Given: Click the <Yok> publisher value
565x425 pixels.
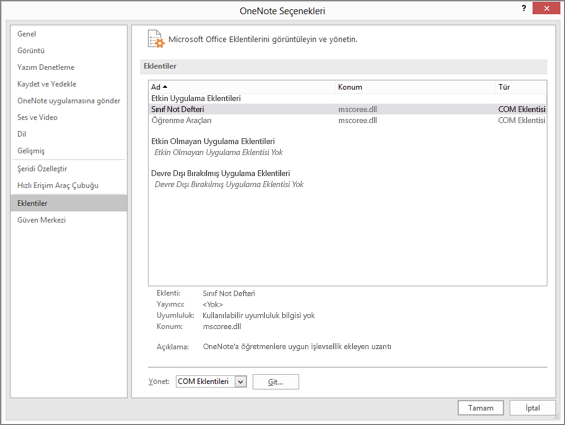Looking at the screenshot, I should (x=213, y=305).
